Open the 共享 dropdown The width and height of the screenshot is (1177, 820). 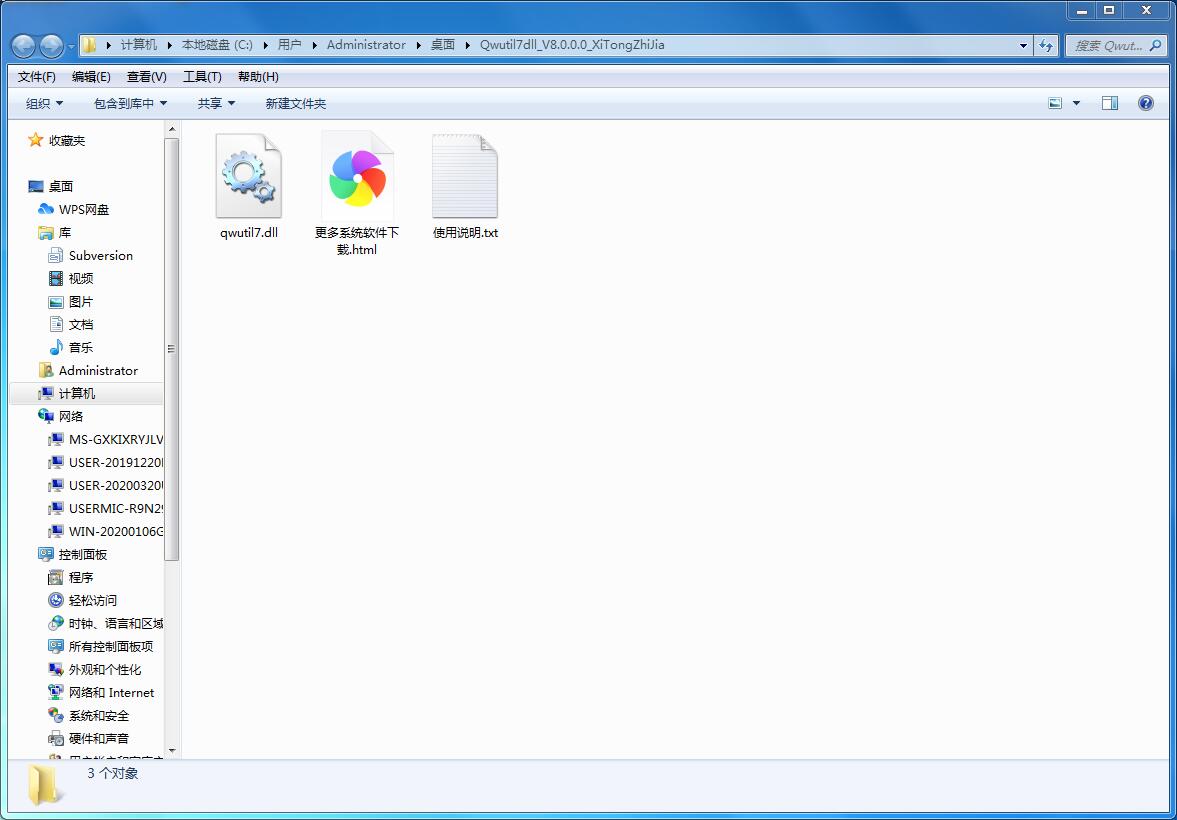click(x=216, y=104)
